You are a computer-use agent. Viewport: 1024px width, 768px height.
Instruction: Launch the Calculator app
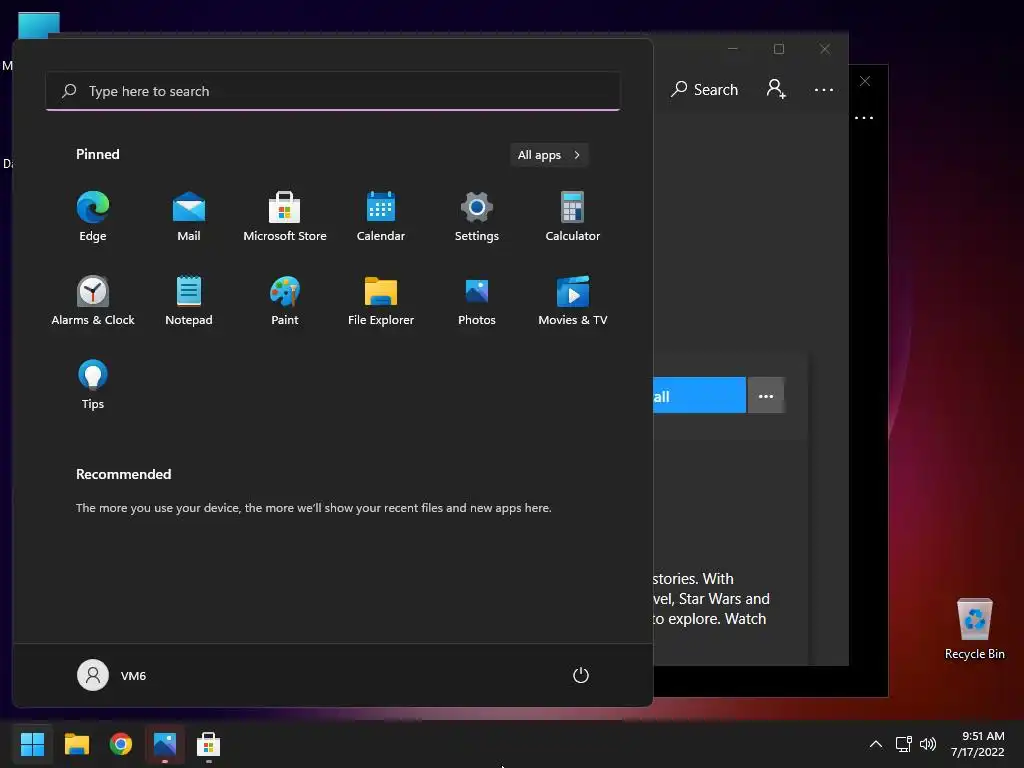point(573,217)
